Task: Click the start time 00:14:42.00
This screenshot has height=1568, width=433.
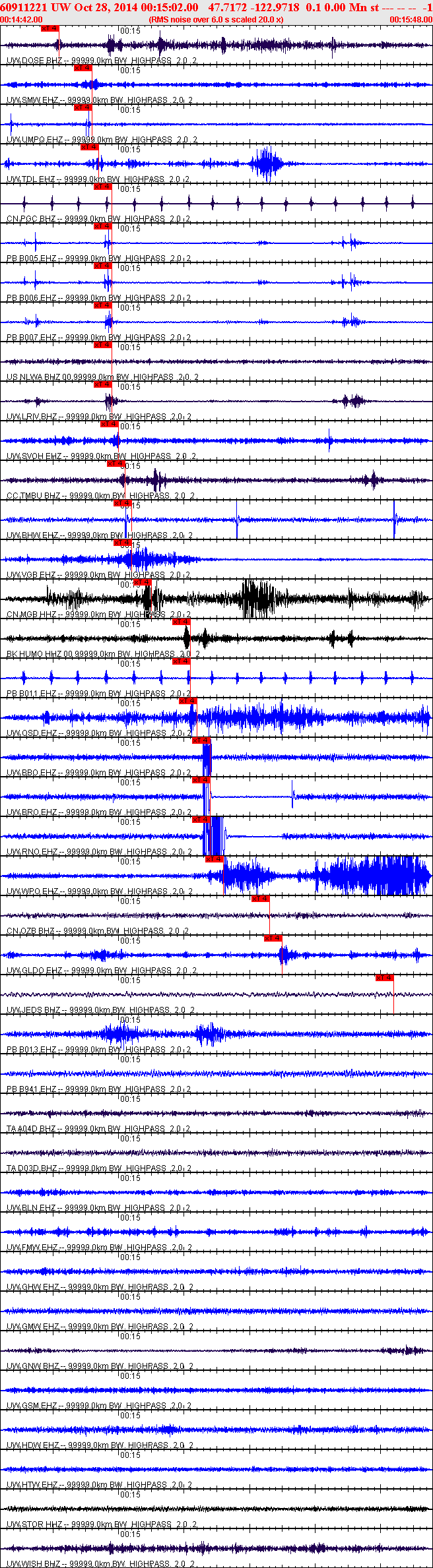Action: pyautogui.click(x=22, y=20)
